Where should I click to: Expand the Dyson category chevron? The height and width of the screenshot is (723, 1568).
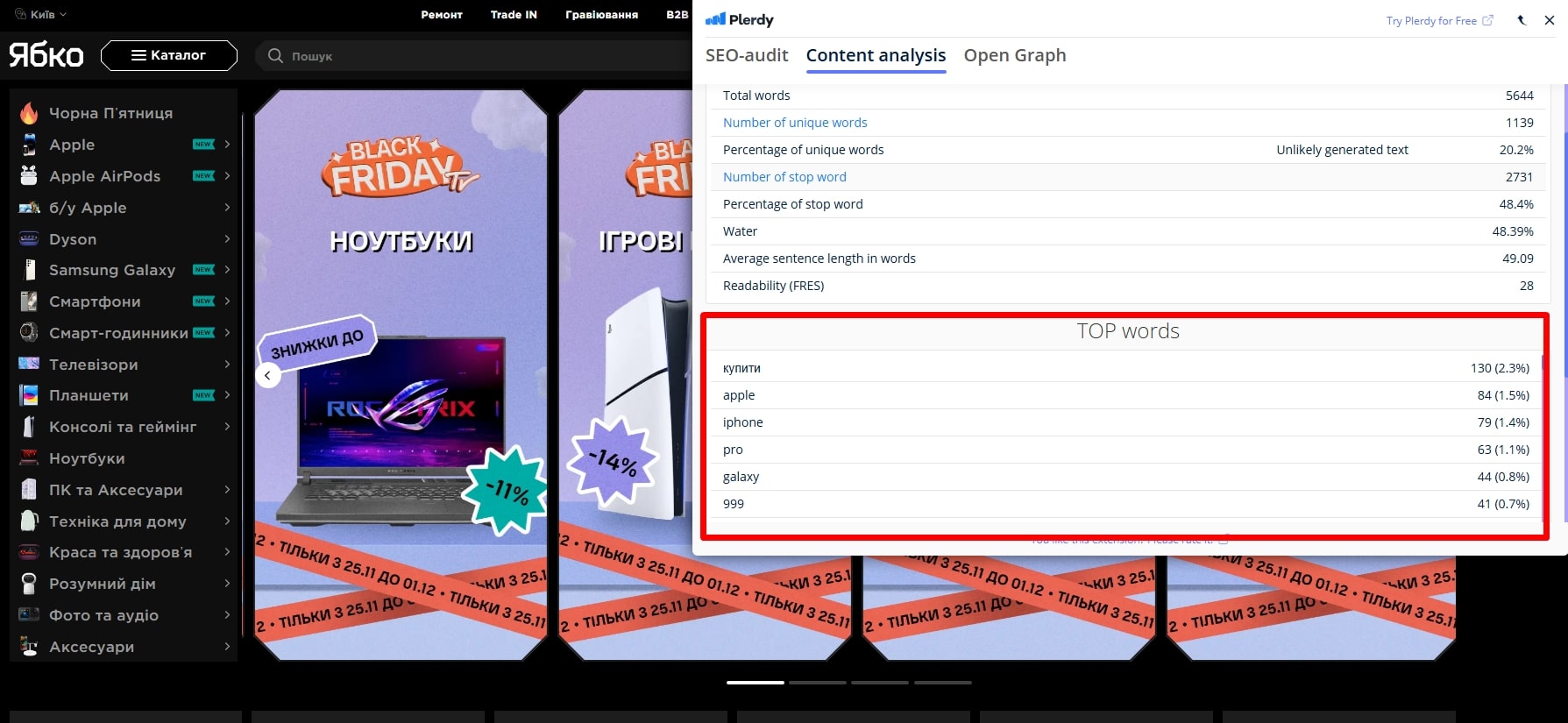click(227, 239)
